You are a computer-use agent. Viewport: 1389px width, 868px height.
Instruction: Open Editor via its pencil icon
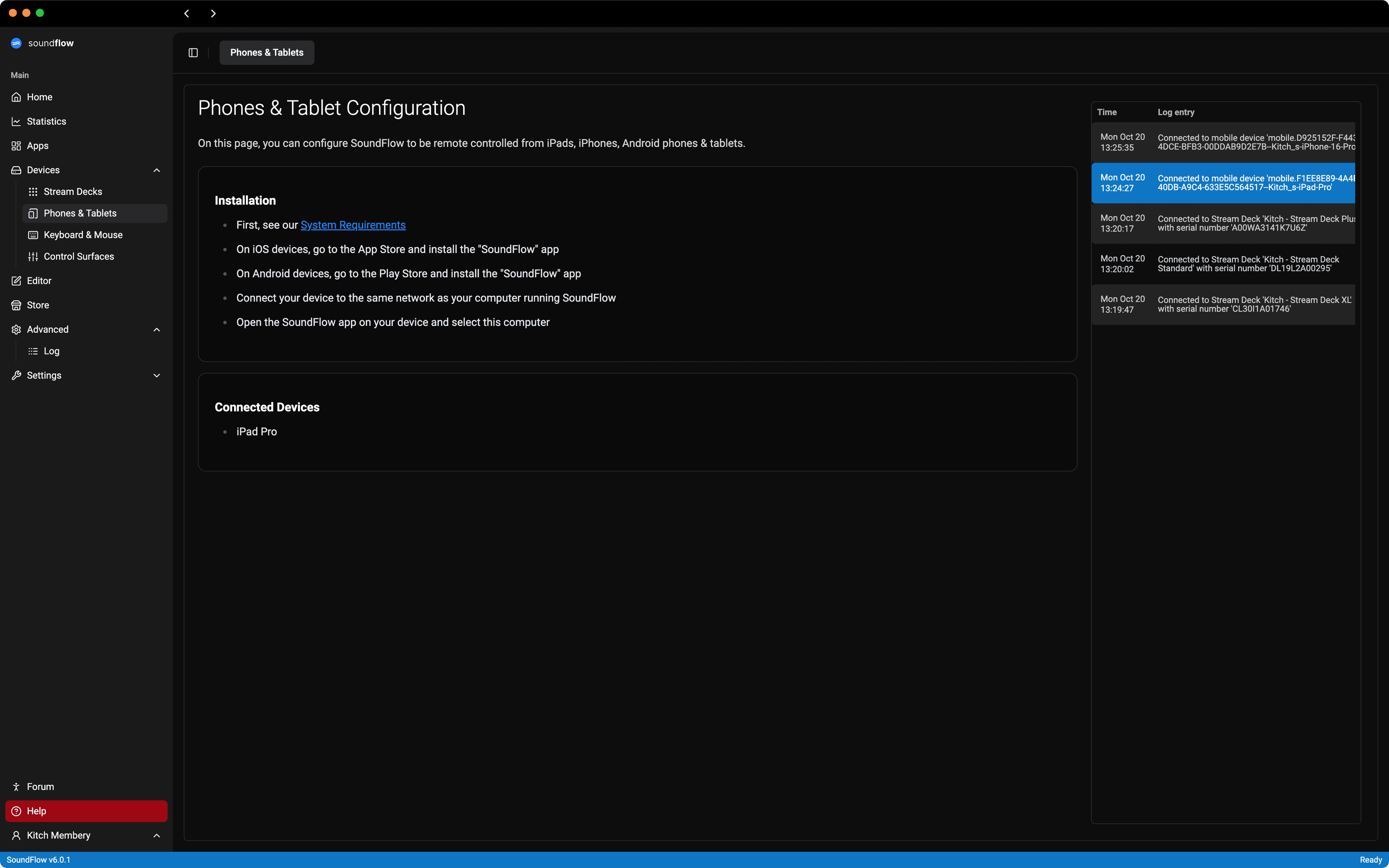point(16,281)
